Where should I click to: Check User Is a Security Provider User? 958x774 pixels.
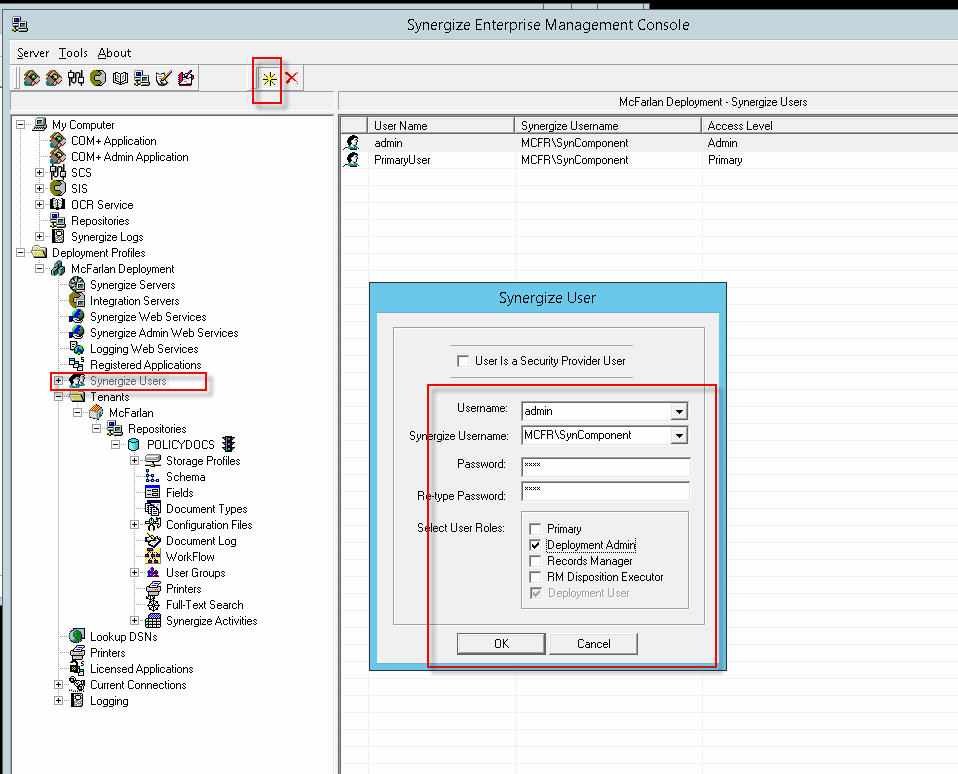463,361
